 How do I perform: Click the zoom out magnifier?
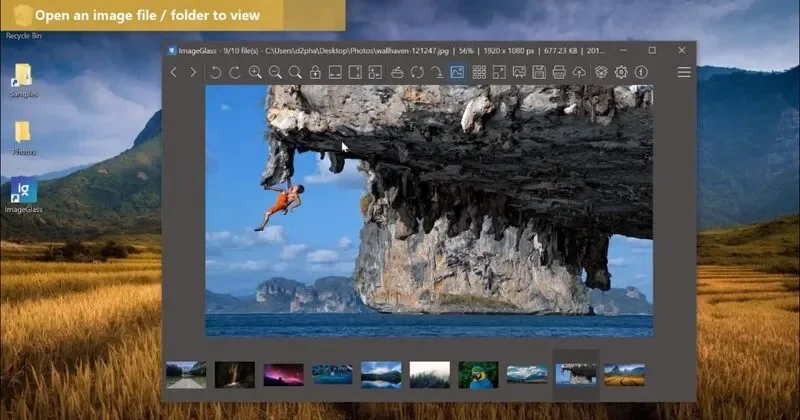[275, 72]
